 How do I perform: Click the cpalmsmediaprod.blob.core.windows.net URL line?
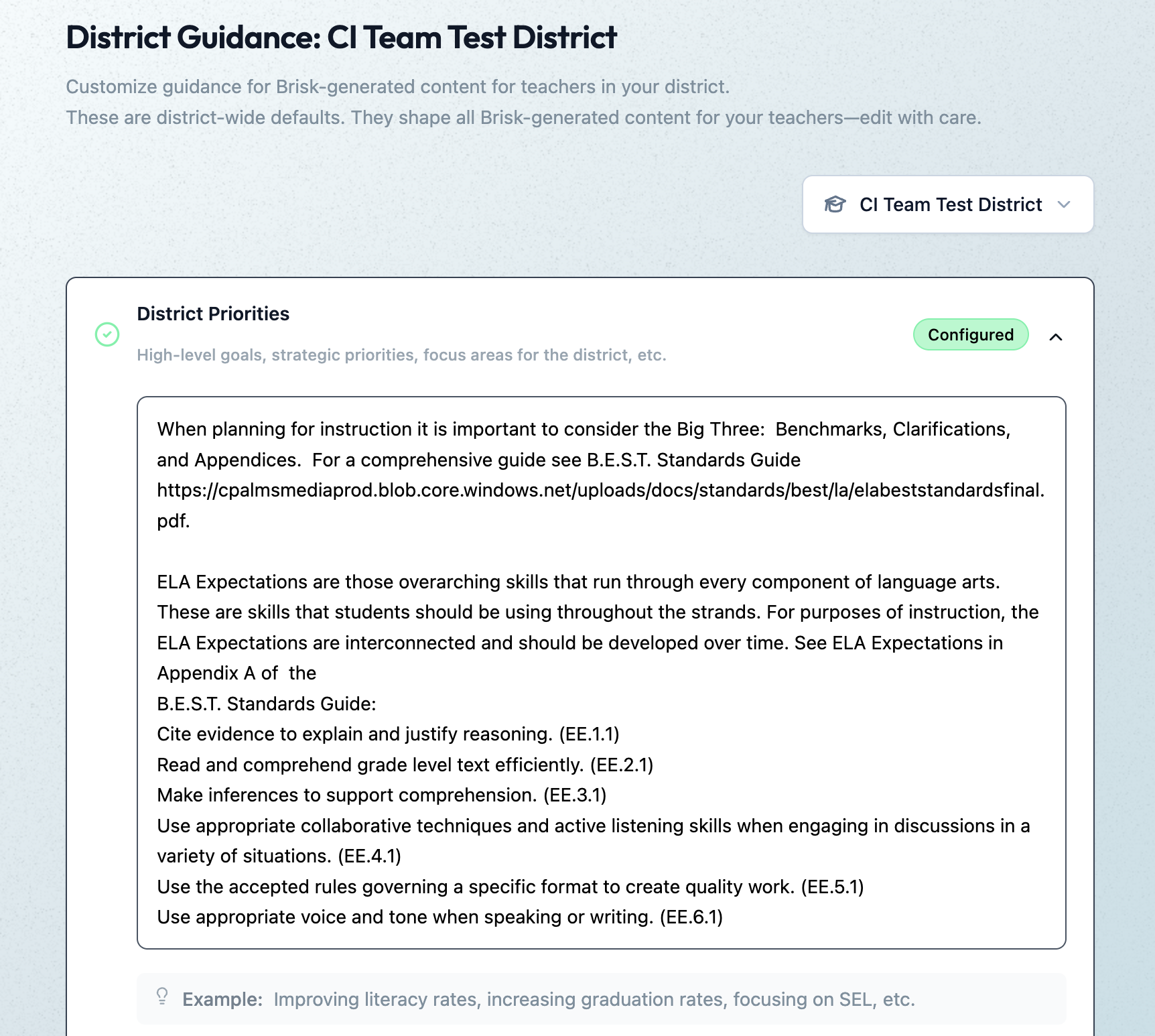(601, 491)
